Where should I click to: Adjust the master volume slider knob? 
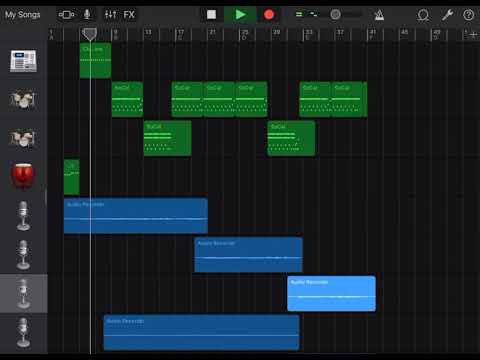point(335,14)
